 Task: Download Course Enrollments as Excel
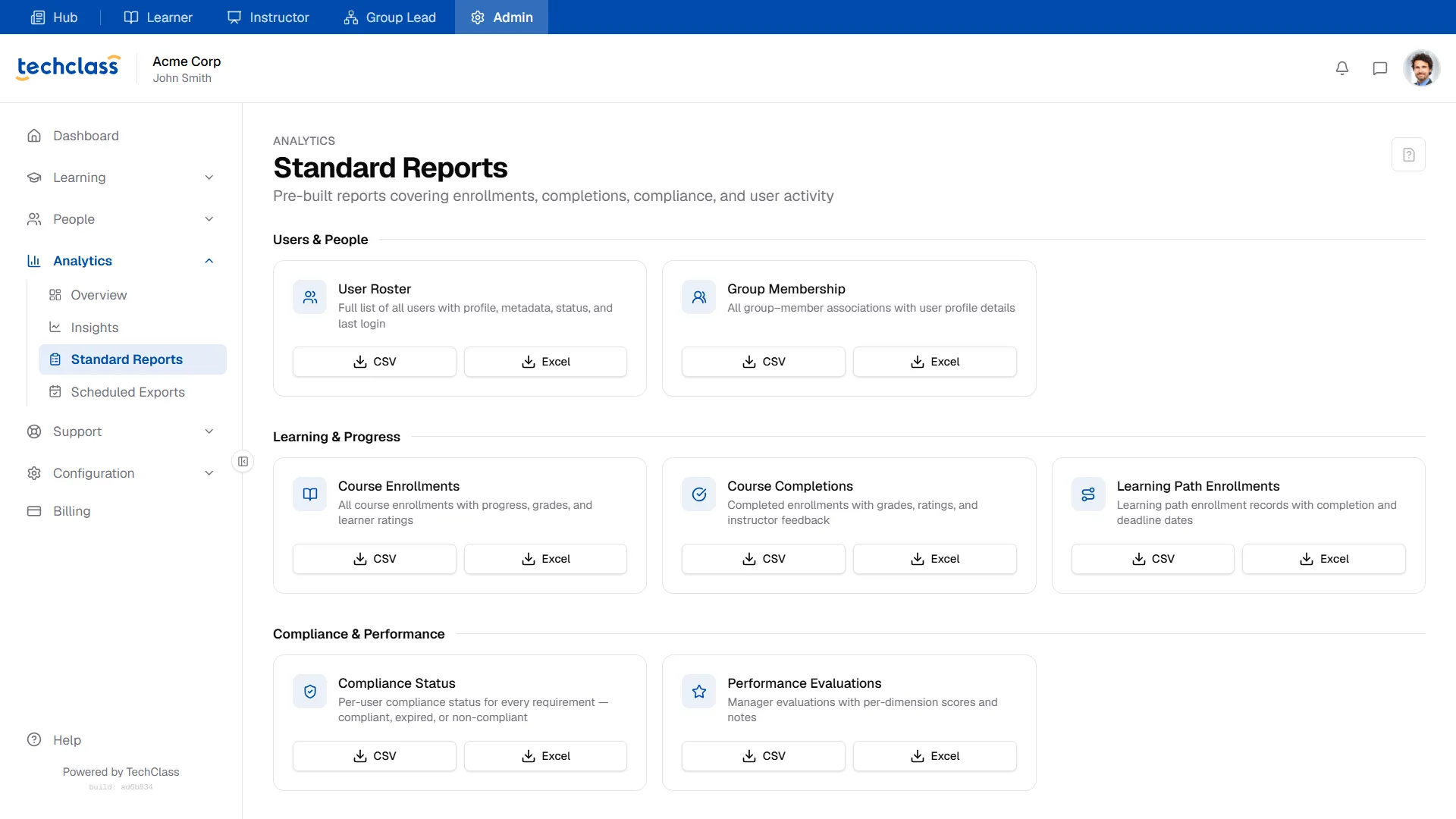point(546,559)
